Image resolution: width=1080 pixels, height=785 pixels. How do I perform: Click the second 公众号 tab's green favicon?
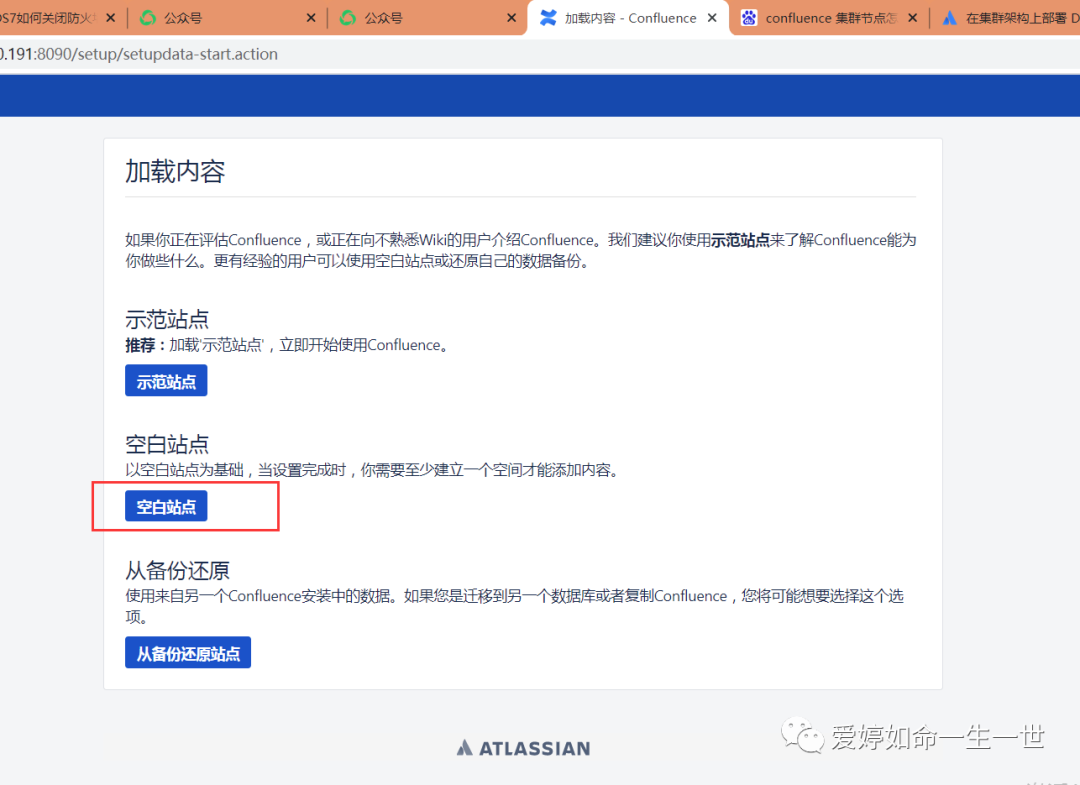click(348, 18)
